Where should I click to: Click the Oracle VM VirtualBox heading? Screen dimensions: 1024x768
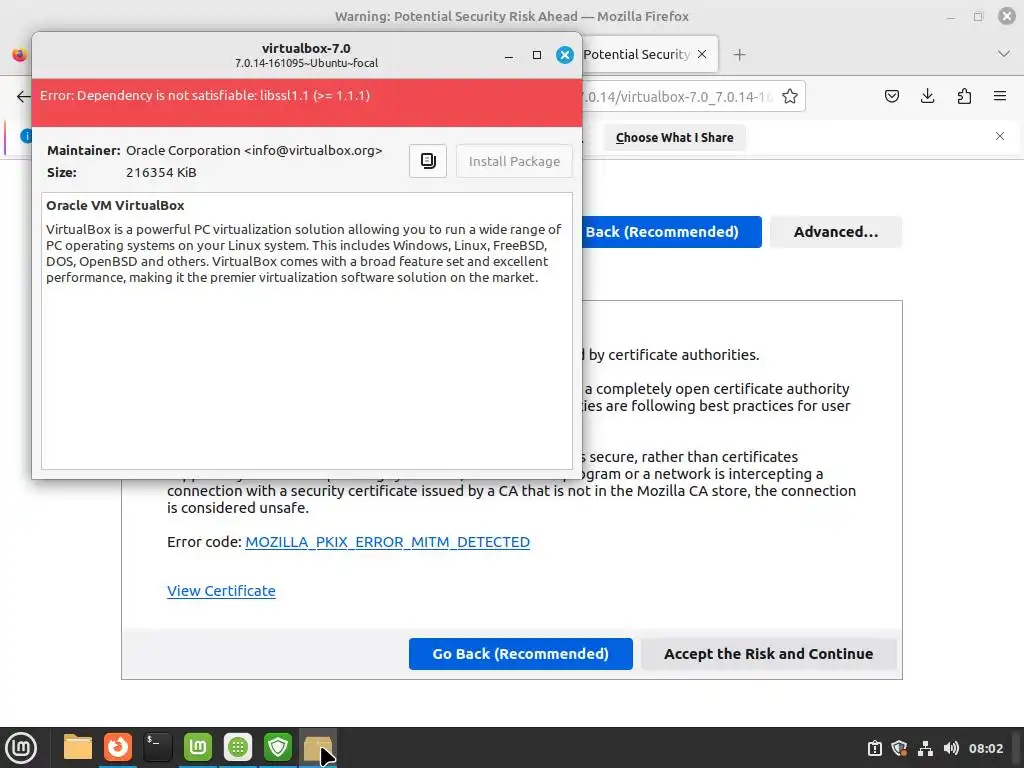pyautogui.click(x=115, y=205)
